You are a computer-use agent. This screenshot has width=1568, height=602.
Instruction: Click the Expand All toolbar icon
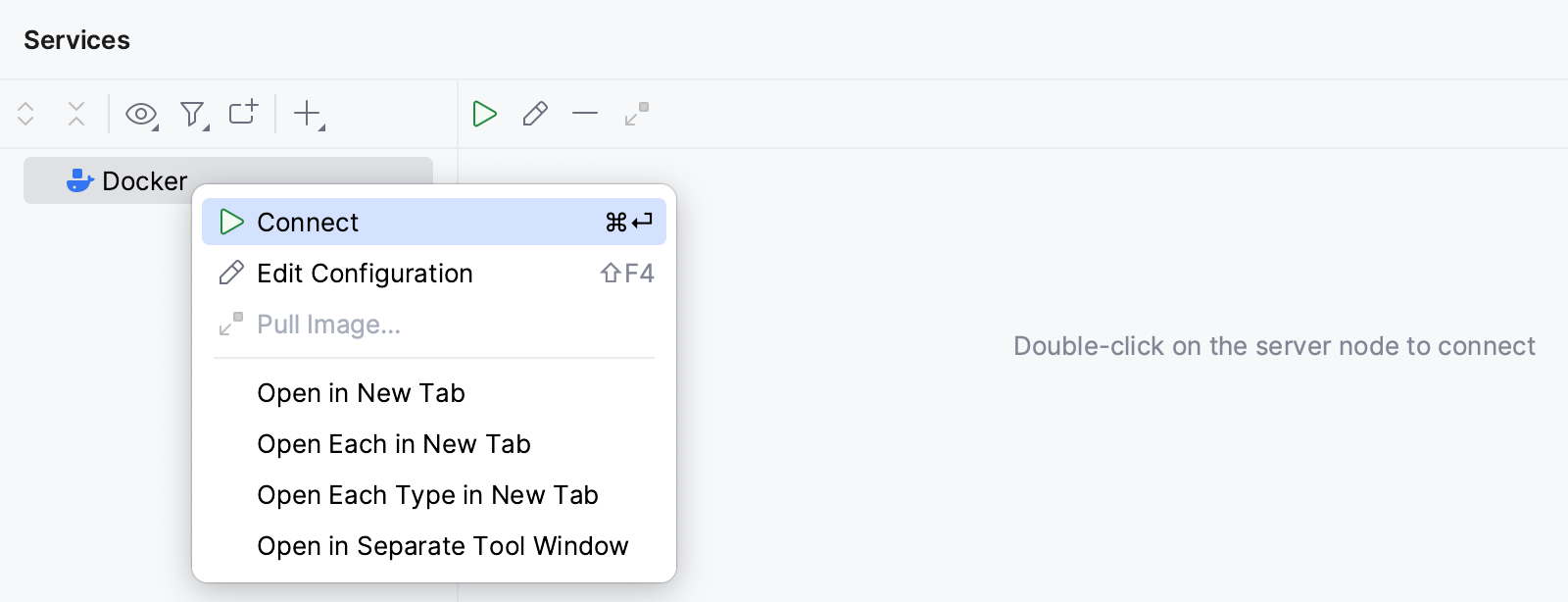(x=24, y=114)
